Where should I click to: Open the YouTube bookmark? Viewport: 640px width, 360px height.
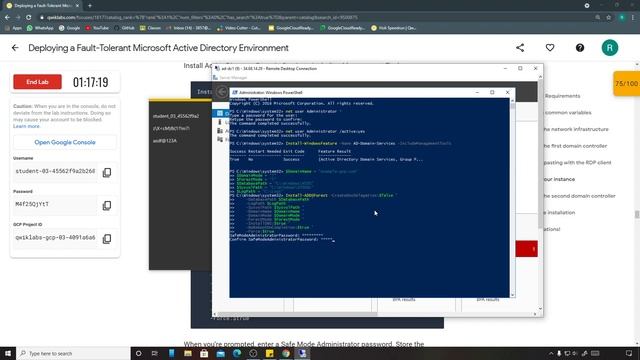[97, 28]
